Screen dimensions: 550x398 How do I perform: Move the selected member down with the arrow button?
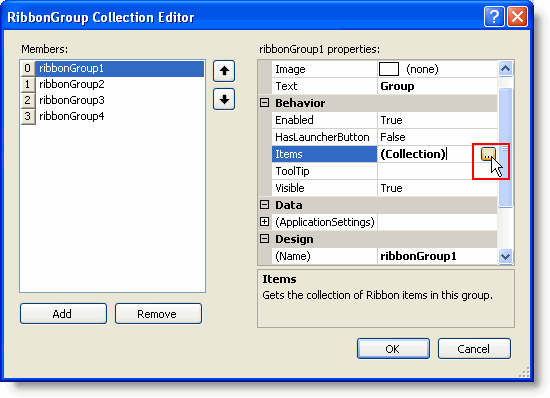click(224, 99)
